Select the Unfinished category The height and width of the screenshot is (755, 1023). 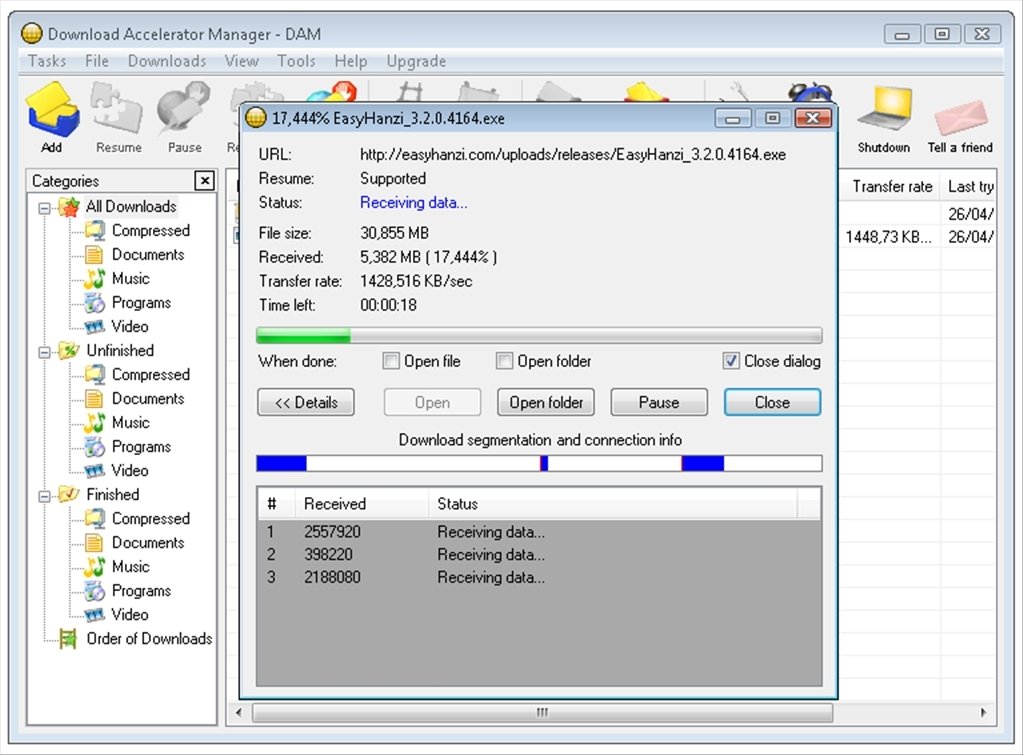(120, 350)
